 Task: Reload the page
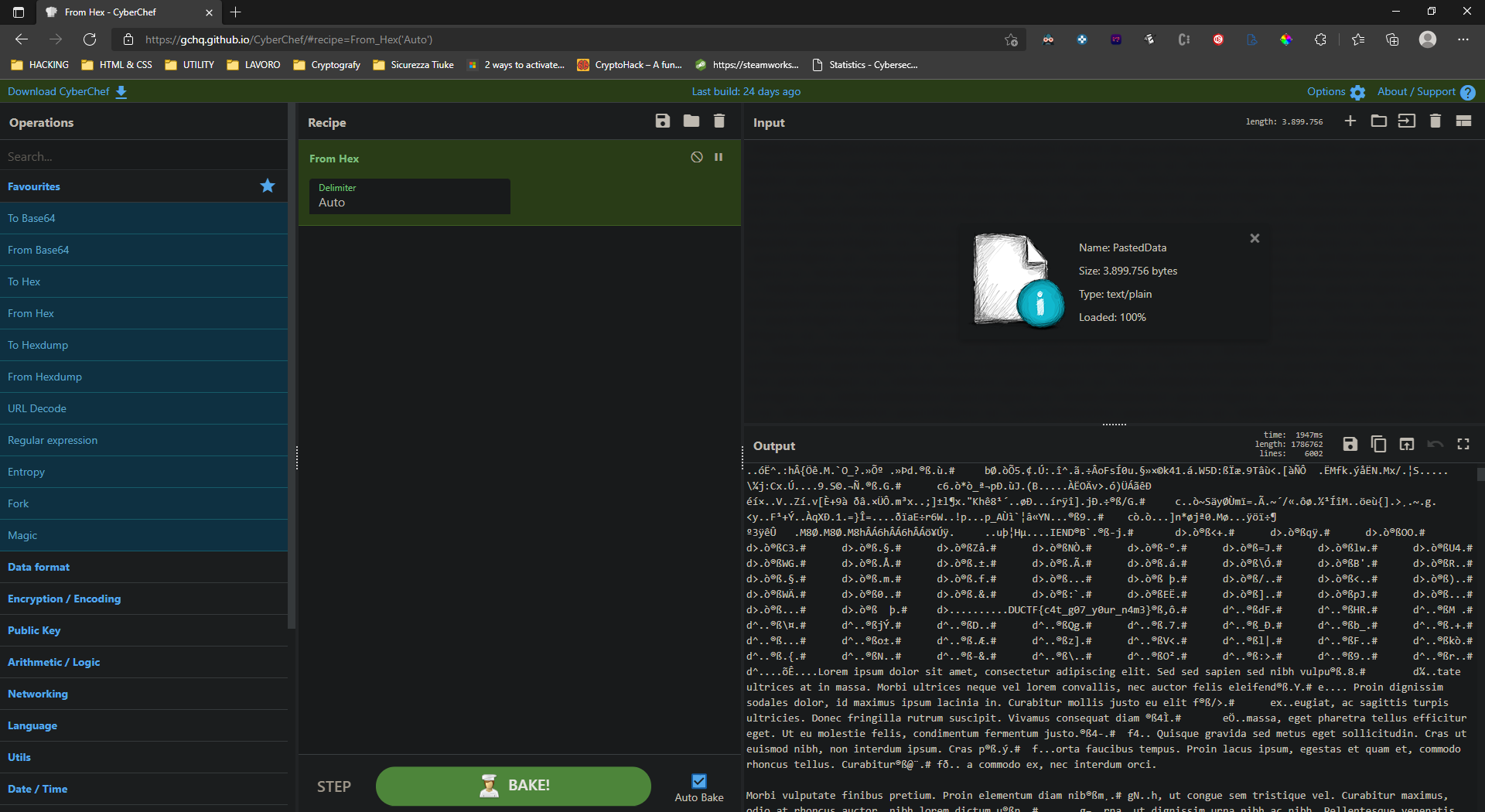(x=90, y=39)
